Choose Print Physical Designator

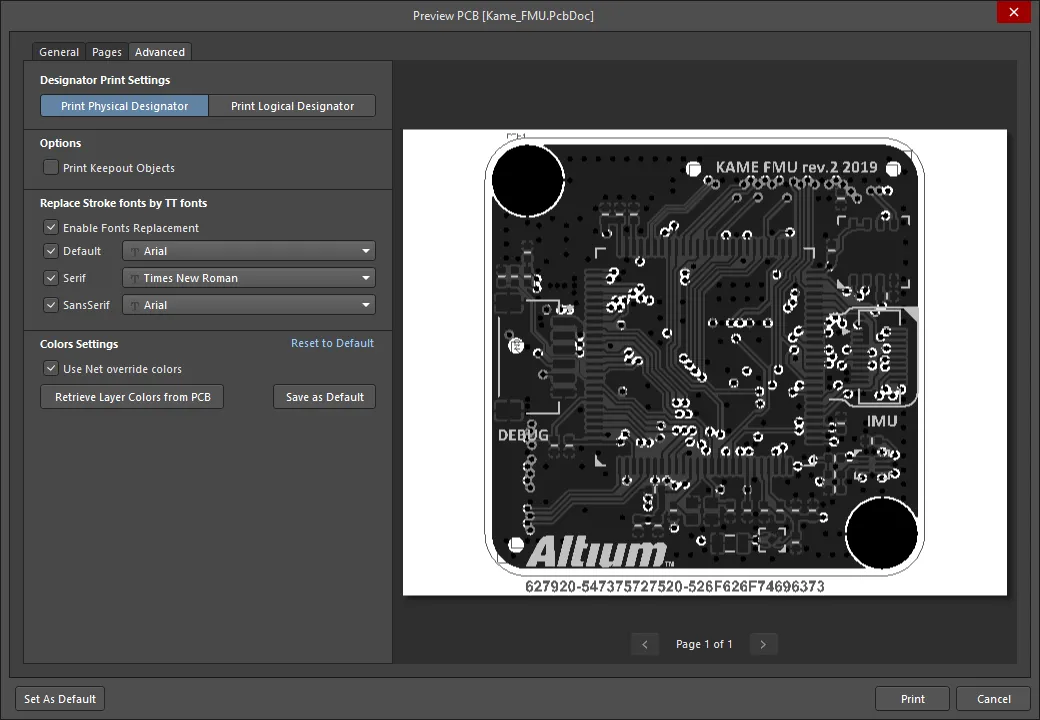click(x=125, y=106)
